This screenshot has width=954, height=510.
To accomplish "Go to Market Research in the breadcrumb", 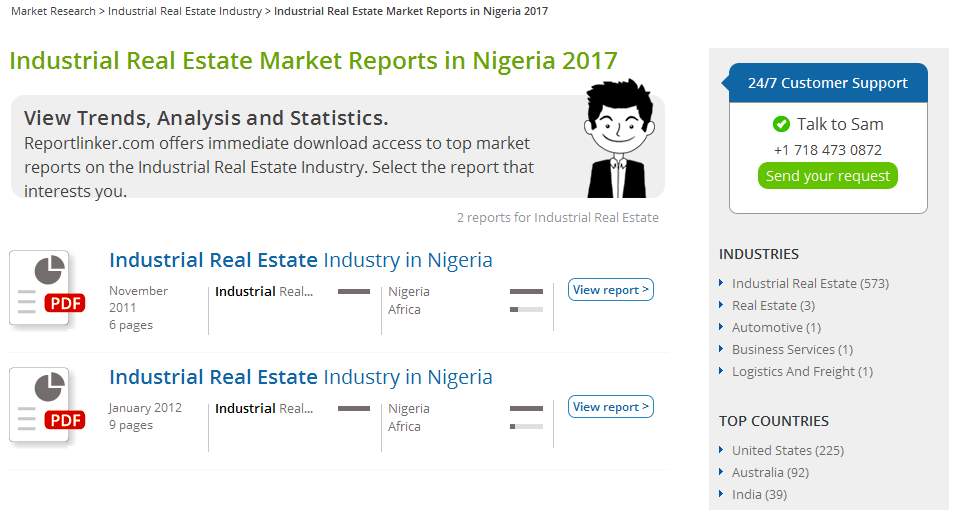I will pyautogui.click(x=53, y=11).
